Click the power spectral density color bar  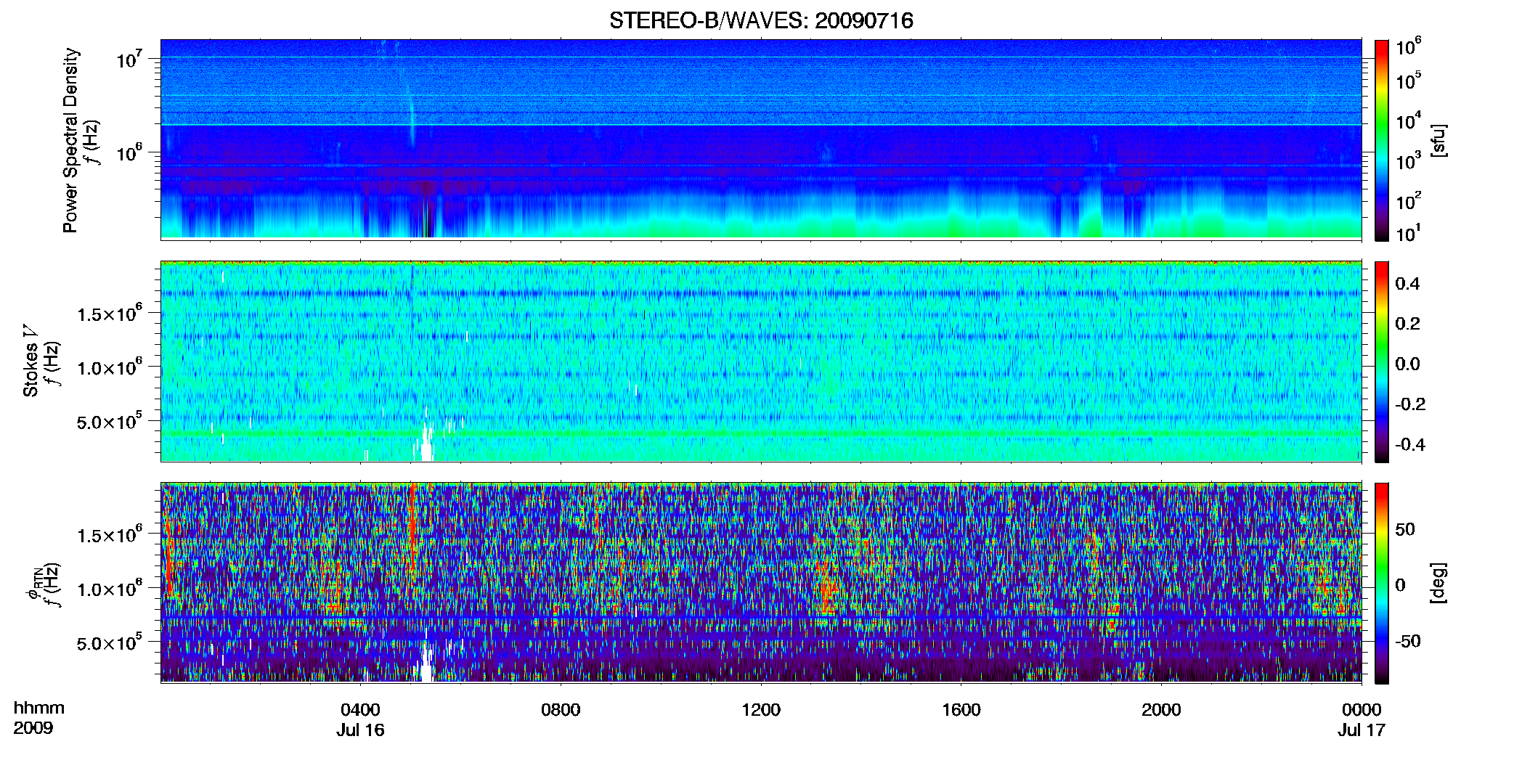(x=1382, y=140)
